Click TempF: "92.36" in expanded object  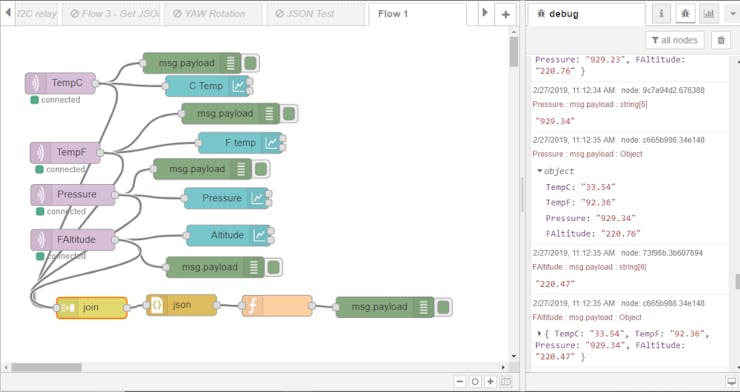581,202
